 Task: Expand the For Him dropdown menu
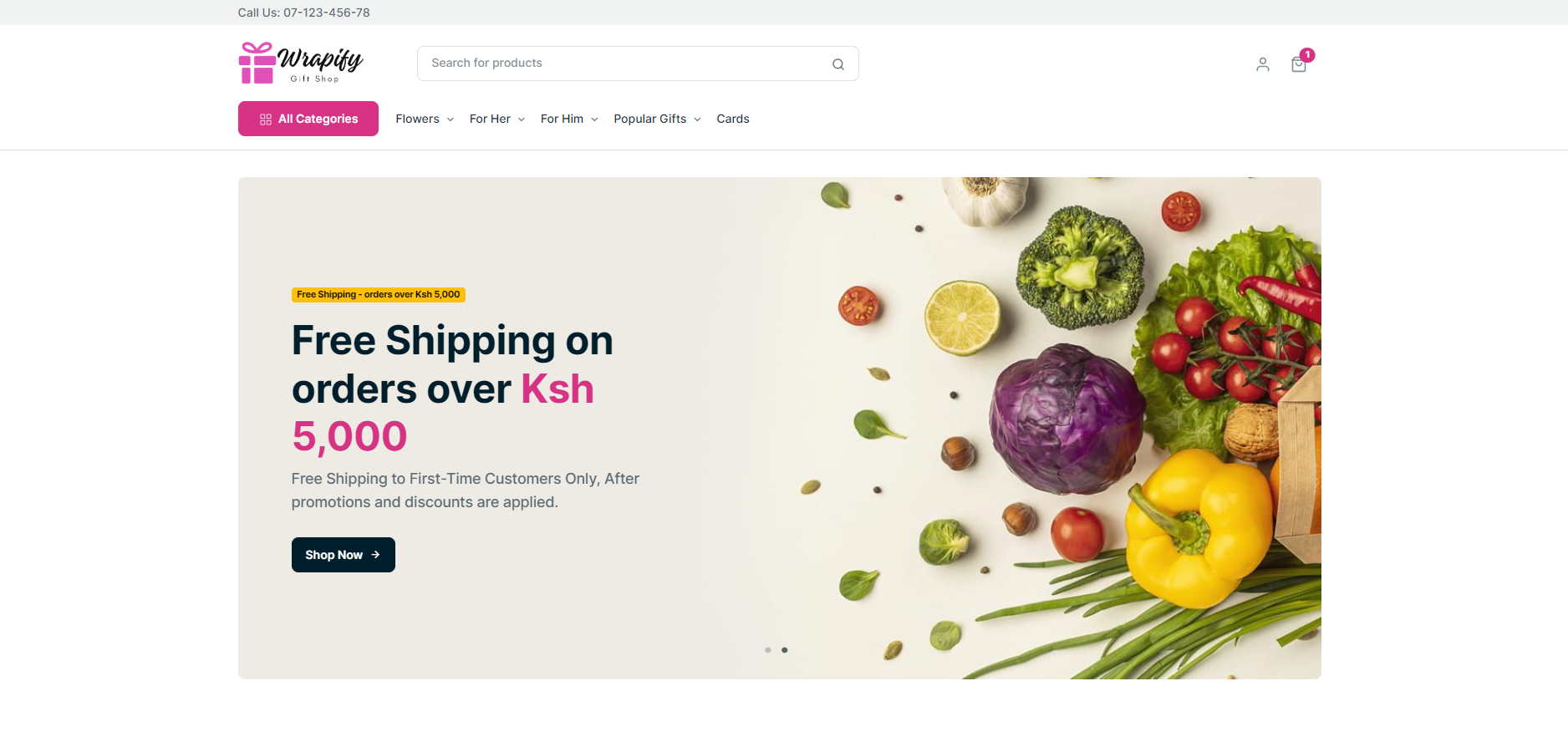(569, 119)
